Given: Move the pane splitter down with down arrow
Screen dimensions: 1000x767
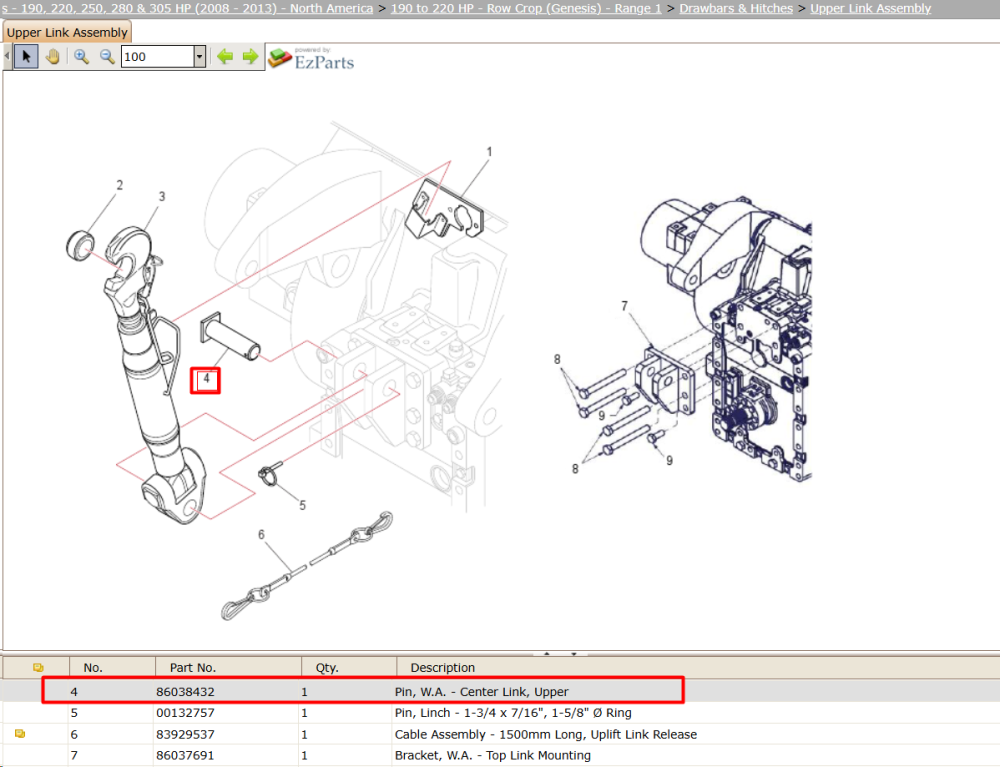Looking at the screenshot, I should (x=574, y=654).
